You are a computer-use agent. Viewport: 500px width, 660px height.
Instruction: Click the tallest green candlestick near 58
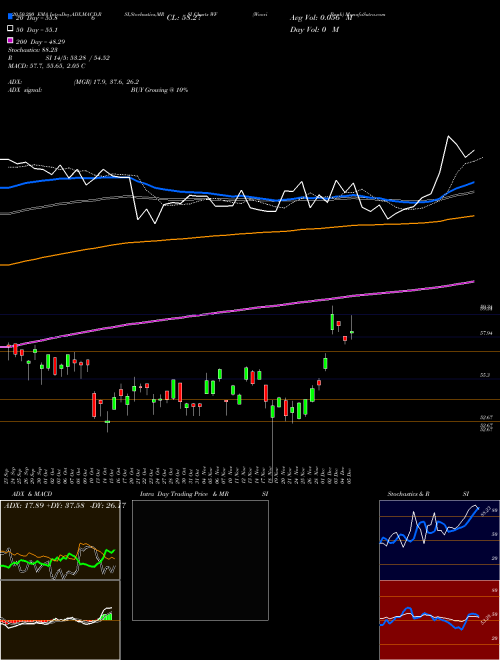pos(332,322)
